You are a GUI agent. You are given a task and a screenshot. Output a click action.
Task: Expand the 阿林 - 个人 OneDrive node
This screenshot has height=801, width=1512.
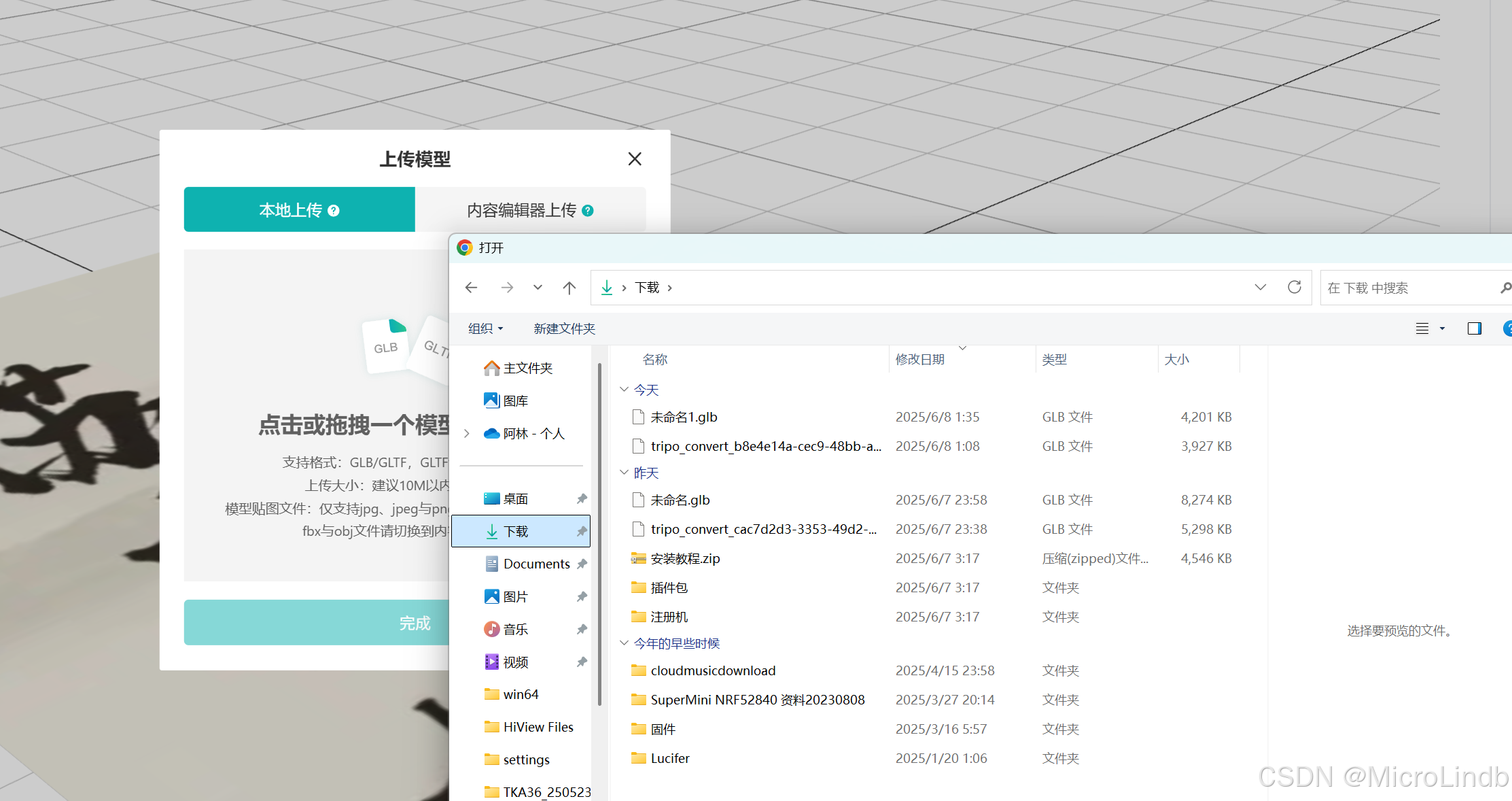pyautogui.click(x=467, y=433)
